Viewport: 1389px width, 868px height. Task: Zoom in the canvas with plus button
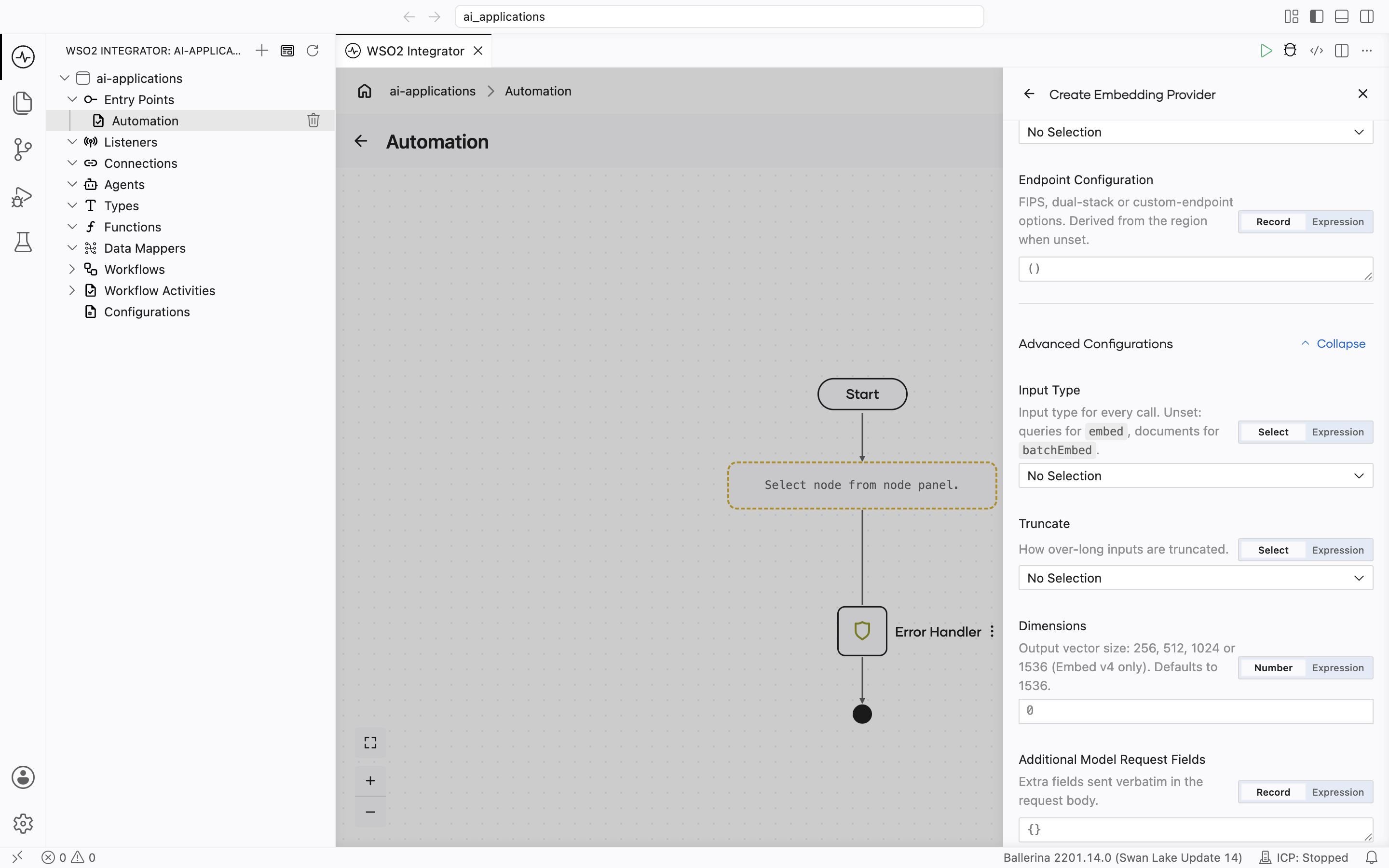pyautogui.click(x=370, y=781)
